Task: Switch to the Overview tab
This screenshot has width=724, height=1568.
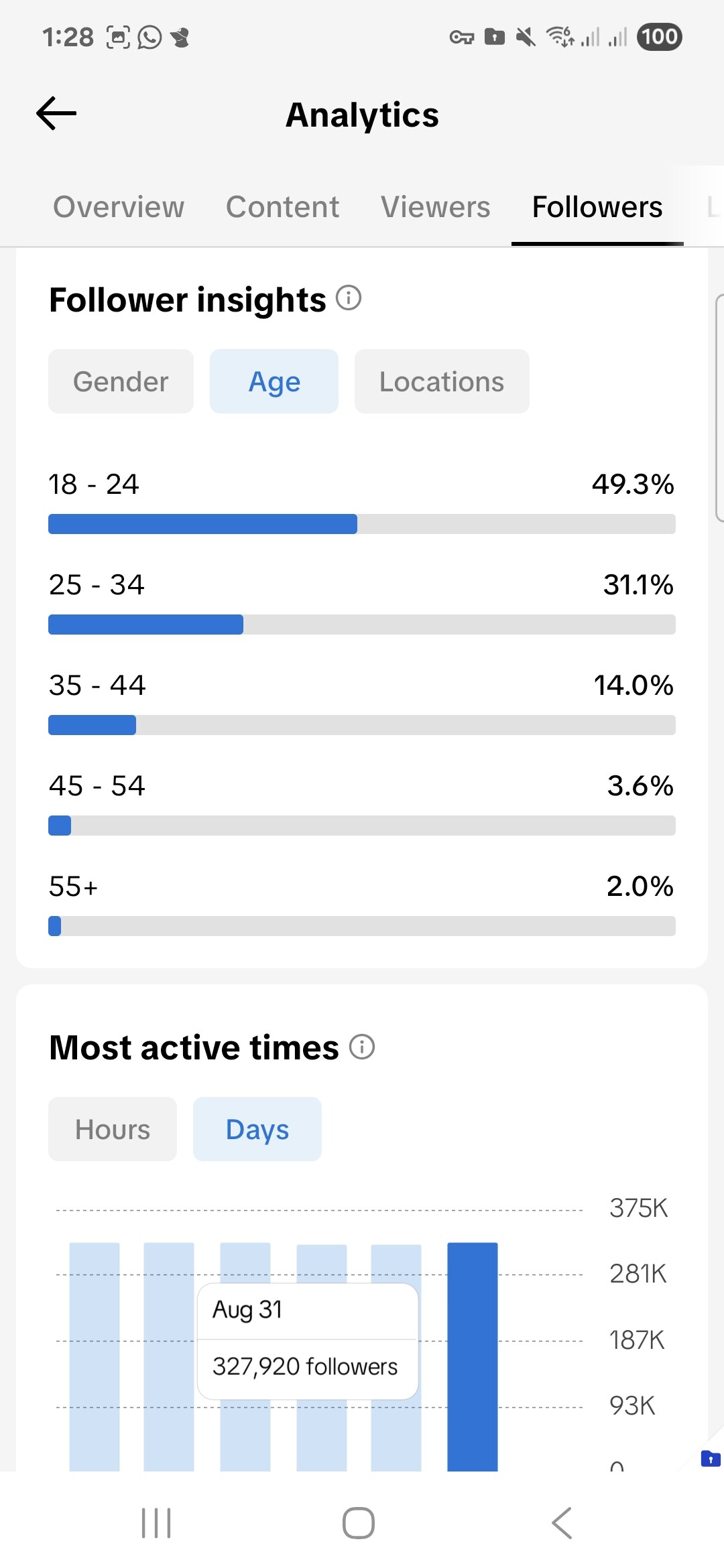Action: click(x=119, y=207)
